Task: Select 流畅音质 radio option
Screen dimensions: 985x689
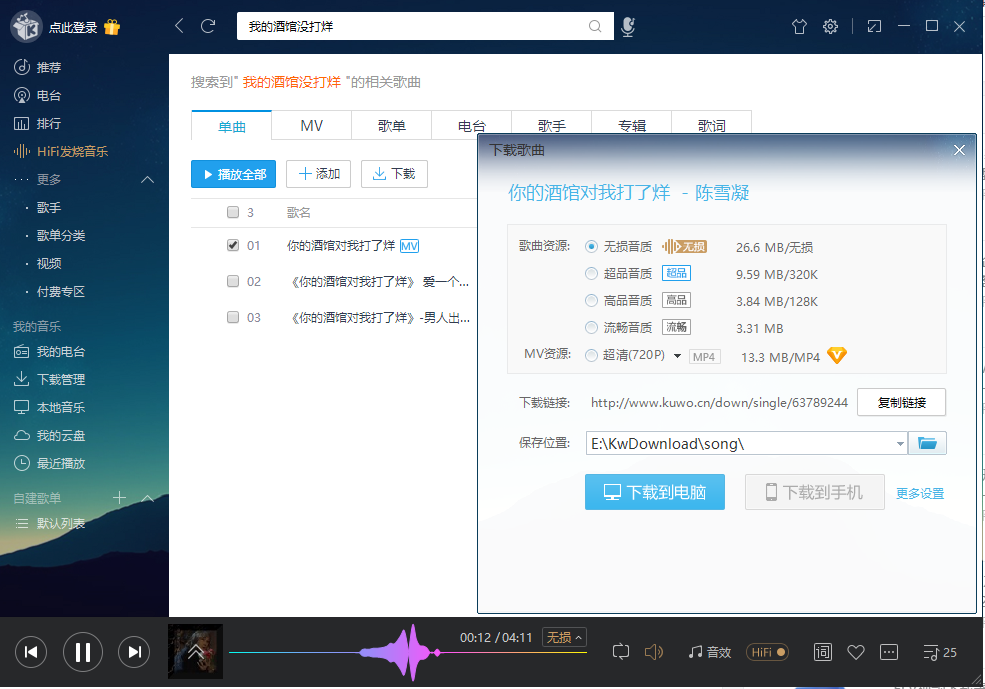Action: 591,328
